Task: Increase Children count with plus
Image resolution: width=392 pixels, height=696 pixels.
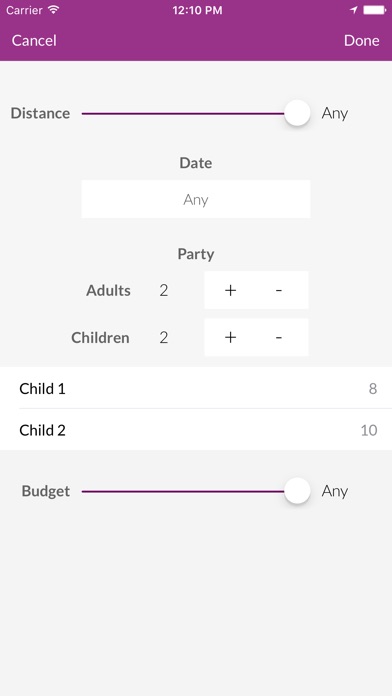Action: tap(230, 337)
